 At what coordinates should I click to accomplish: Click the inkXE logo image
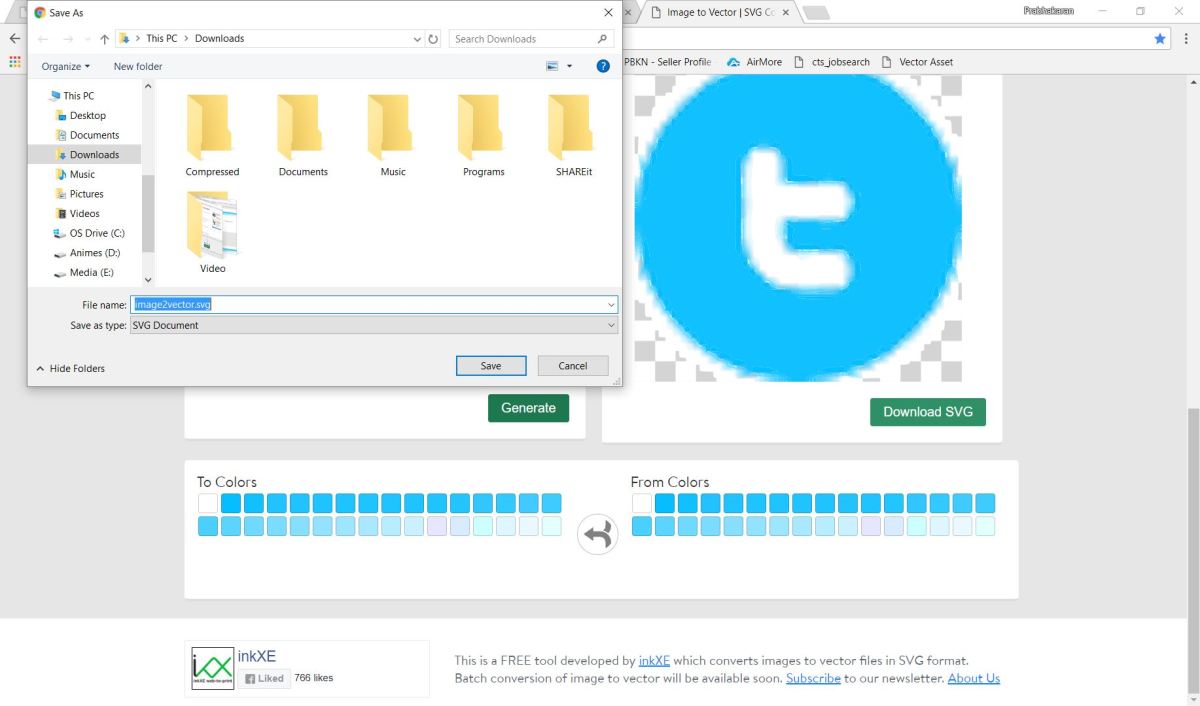(x=212, y=668)
